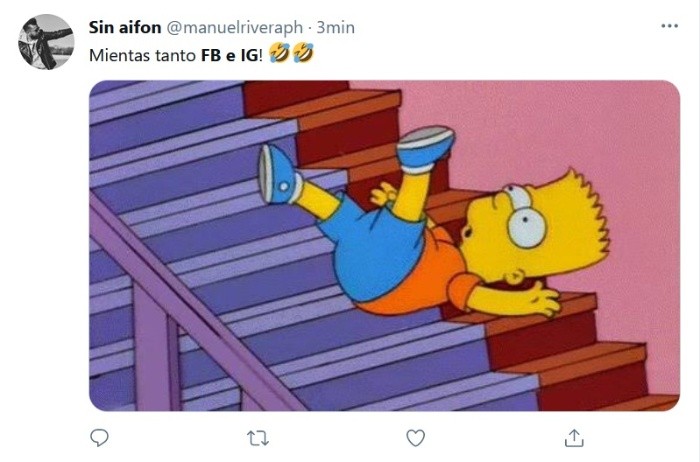Click the bold FB e IG text

229,55
